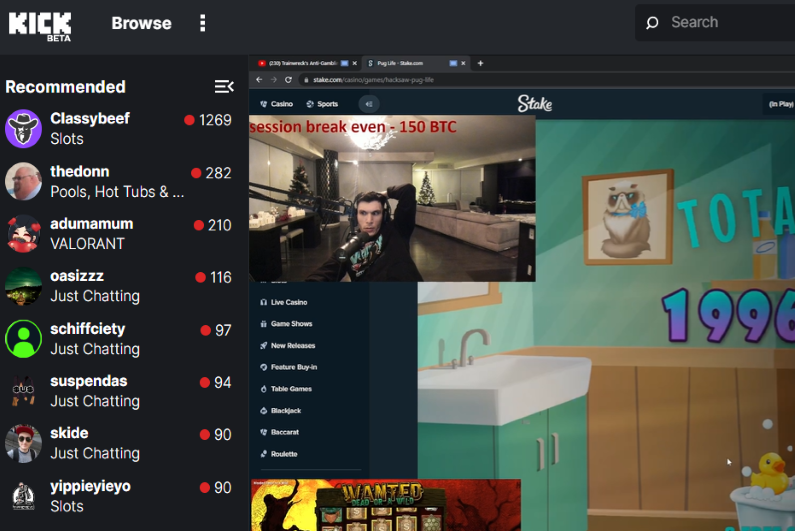The width and height of the screenshot is (795, 531).
Task: Click the Kick Beta logo
Action: coord(40,26)
